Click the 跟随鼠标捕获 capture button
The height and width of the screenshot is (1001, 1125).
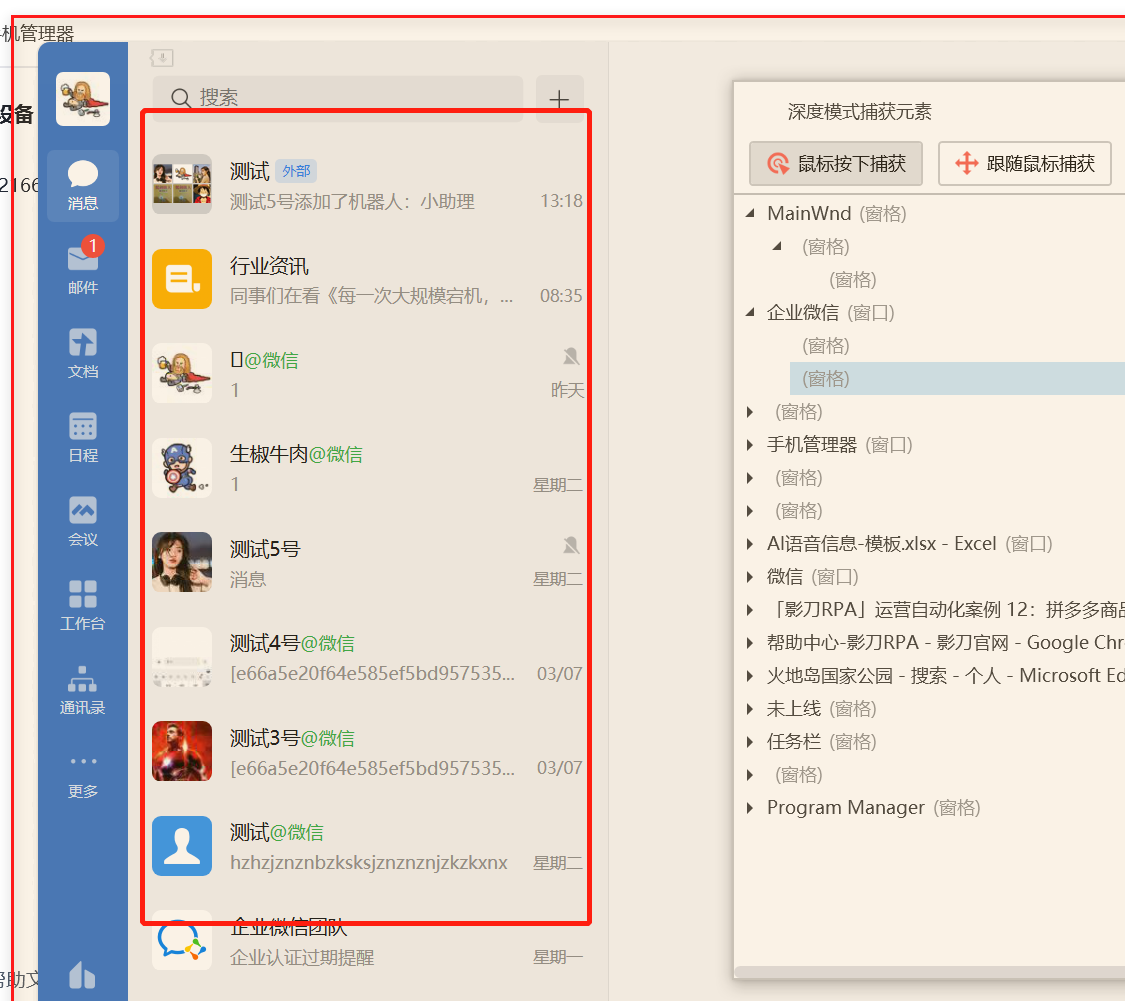(x=1025, y=164)
